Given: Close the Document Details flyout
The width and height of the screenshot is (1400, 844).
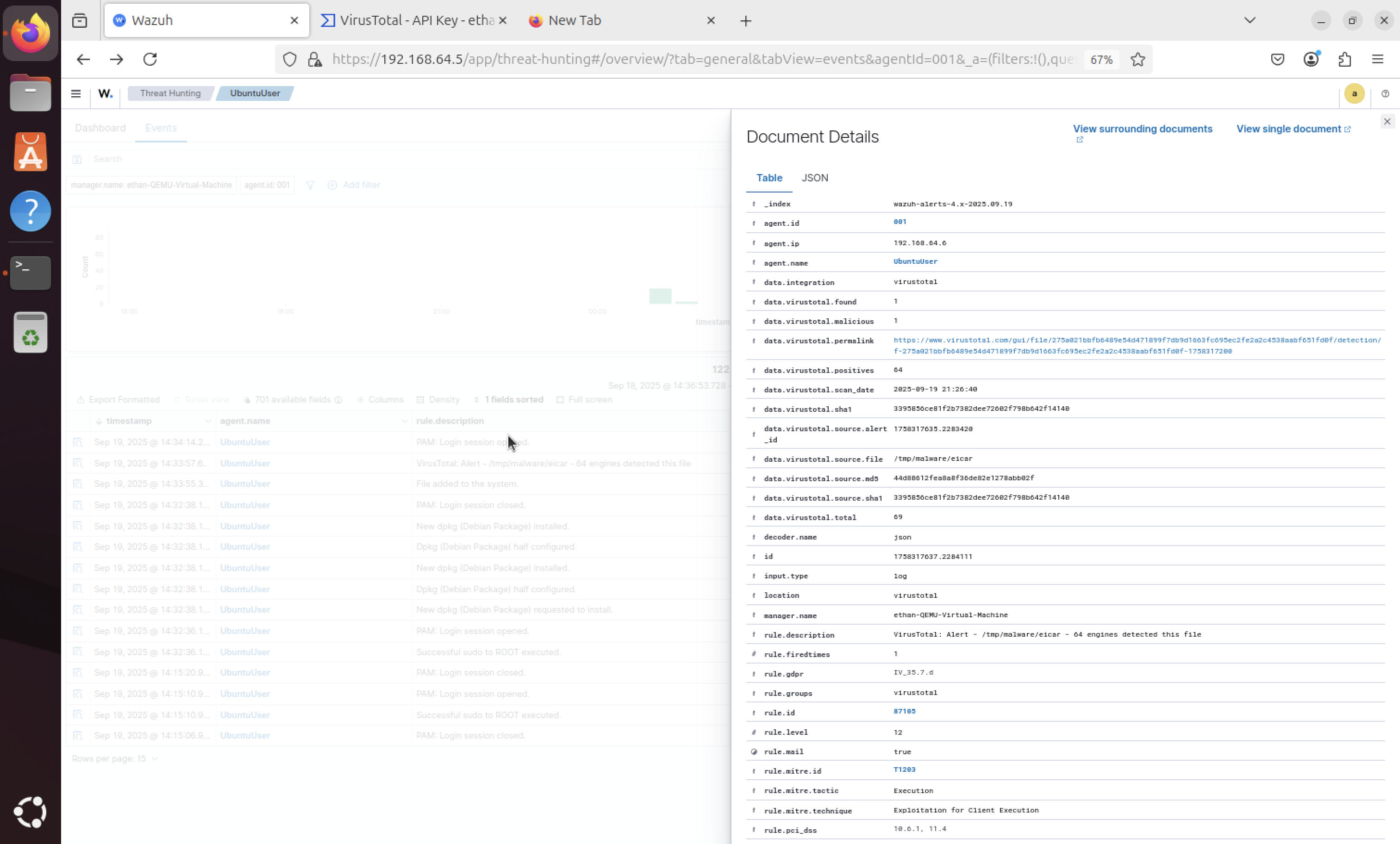Looking at the screenshot, I should pyautogui.click(x=1387, y=122).
